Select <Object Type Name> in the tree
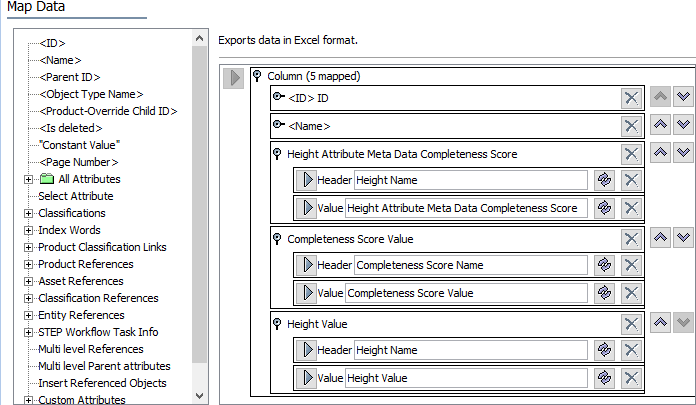 (x=91, y=94)
